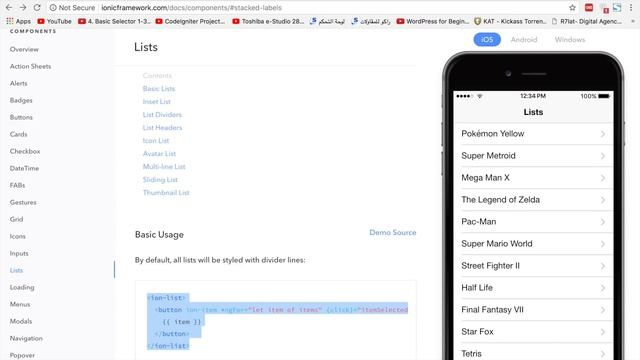Open Badges in the sidebar
640x360 pixels.
coord(21,100)
